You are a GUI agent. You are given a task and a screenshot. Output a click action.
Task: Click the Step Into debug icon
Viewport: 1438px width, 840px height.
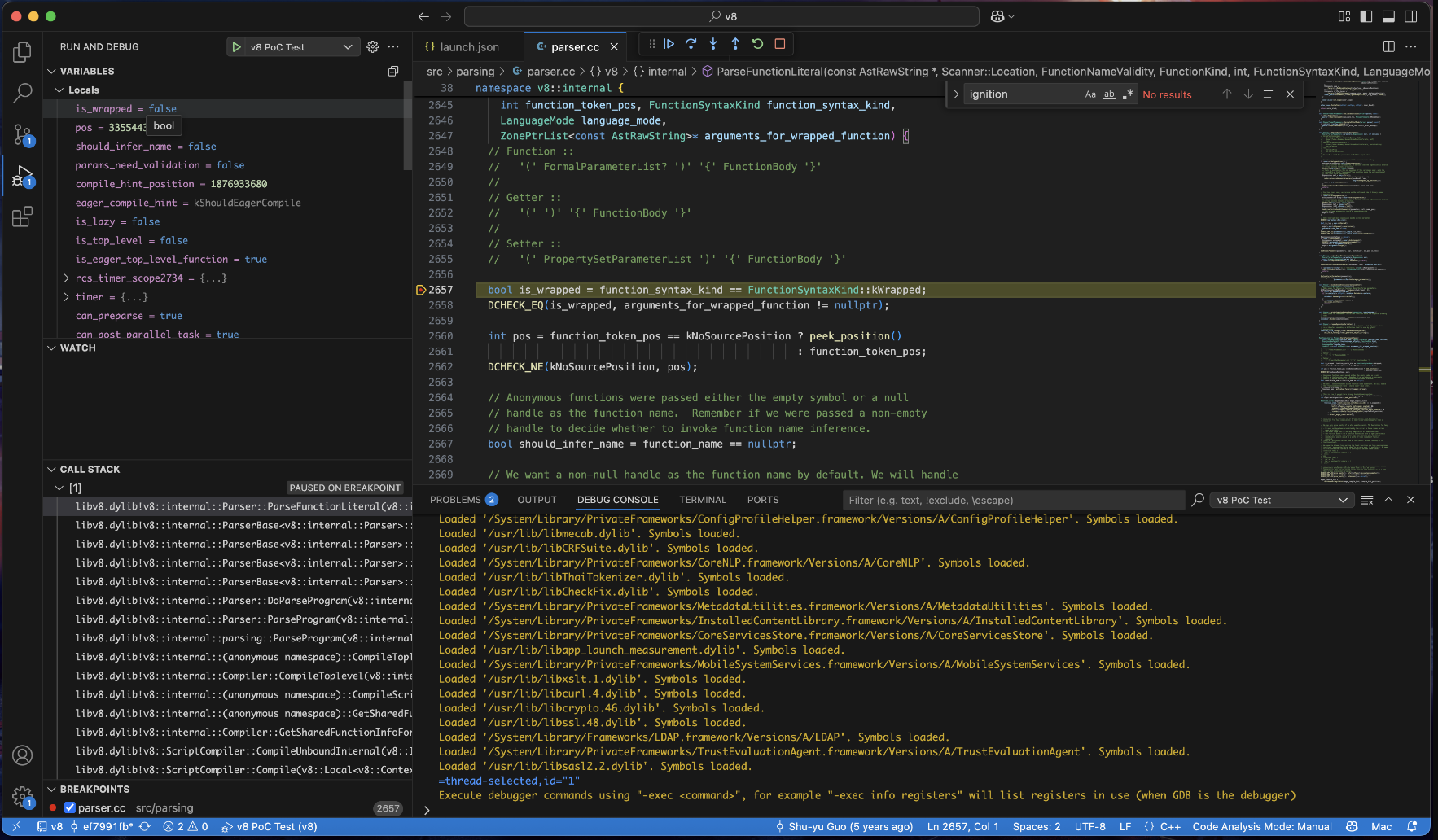(713, 44)
